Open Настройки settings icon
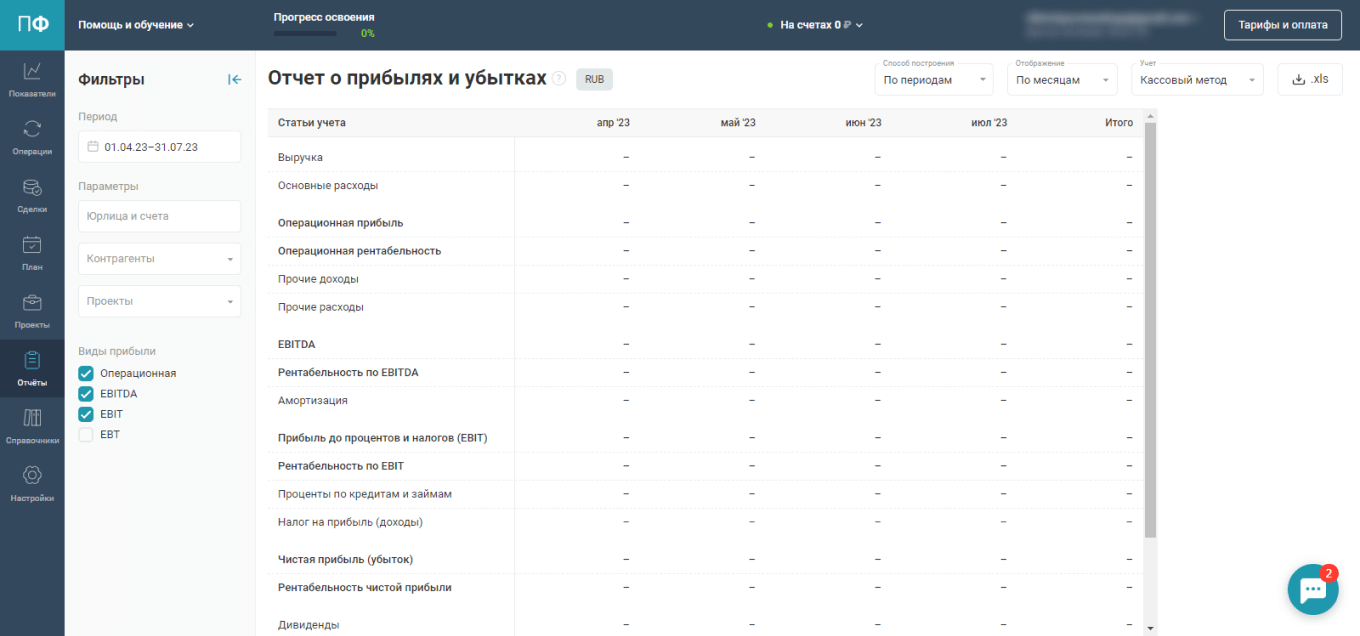This screenshot has width=1360, height=636. pyautogui.click(x=32, y=476)
